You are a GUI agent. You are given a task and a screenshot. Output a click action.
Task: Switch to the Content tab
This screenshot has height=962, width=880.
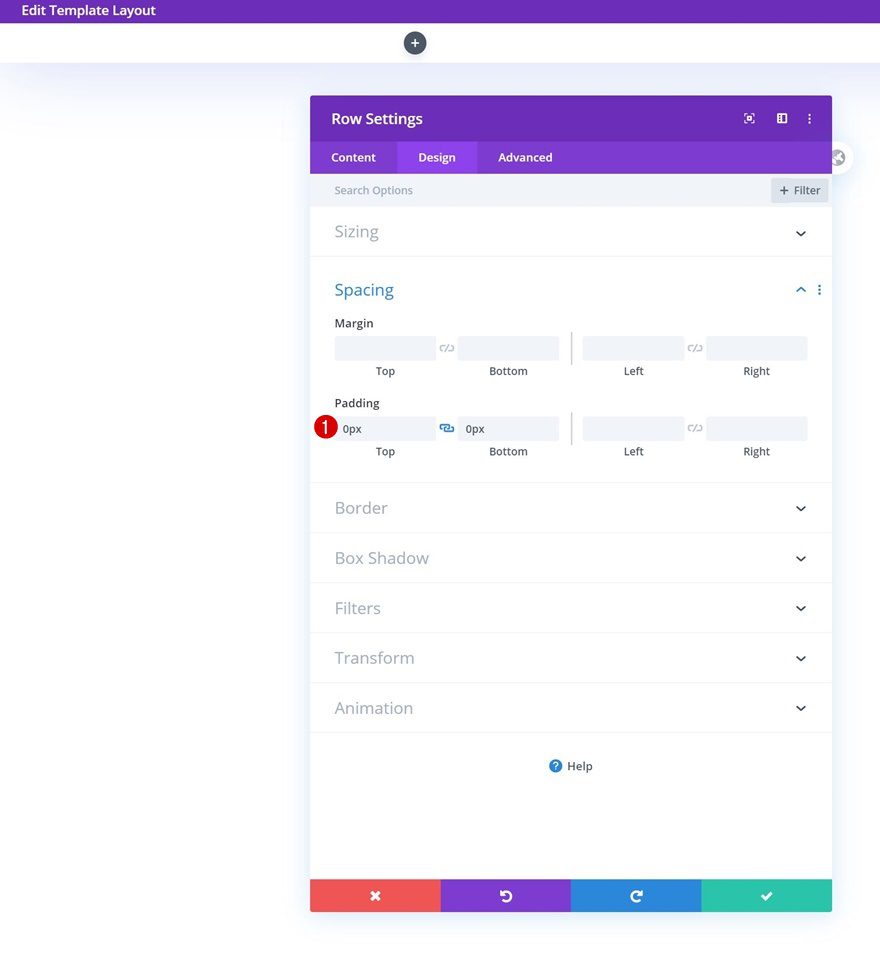click(x=353, y=157)
